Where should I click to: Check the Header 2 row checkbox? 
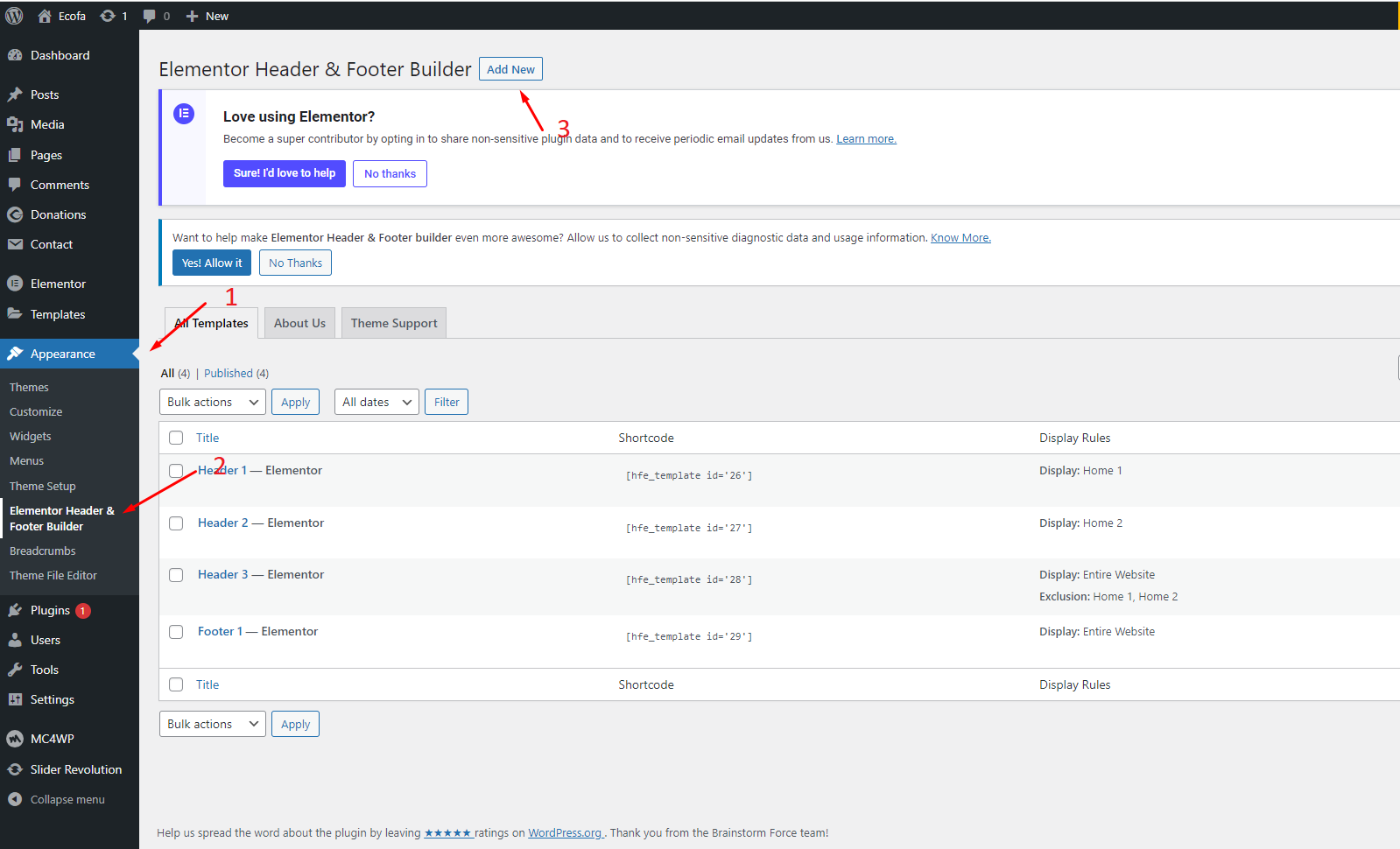coord(176,523)
